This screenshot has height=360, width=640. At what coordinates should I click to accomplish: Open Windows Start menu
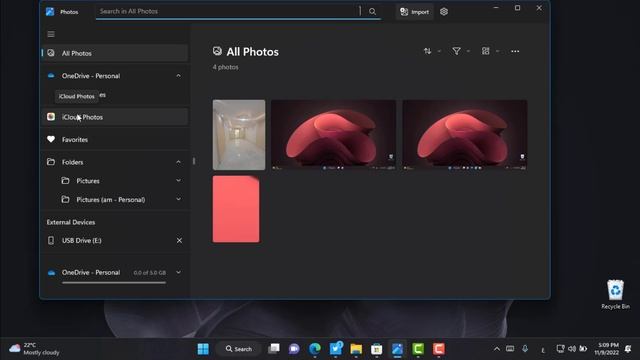[203, 349]
